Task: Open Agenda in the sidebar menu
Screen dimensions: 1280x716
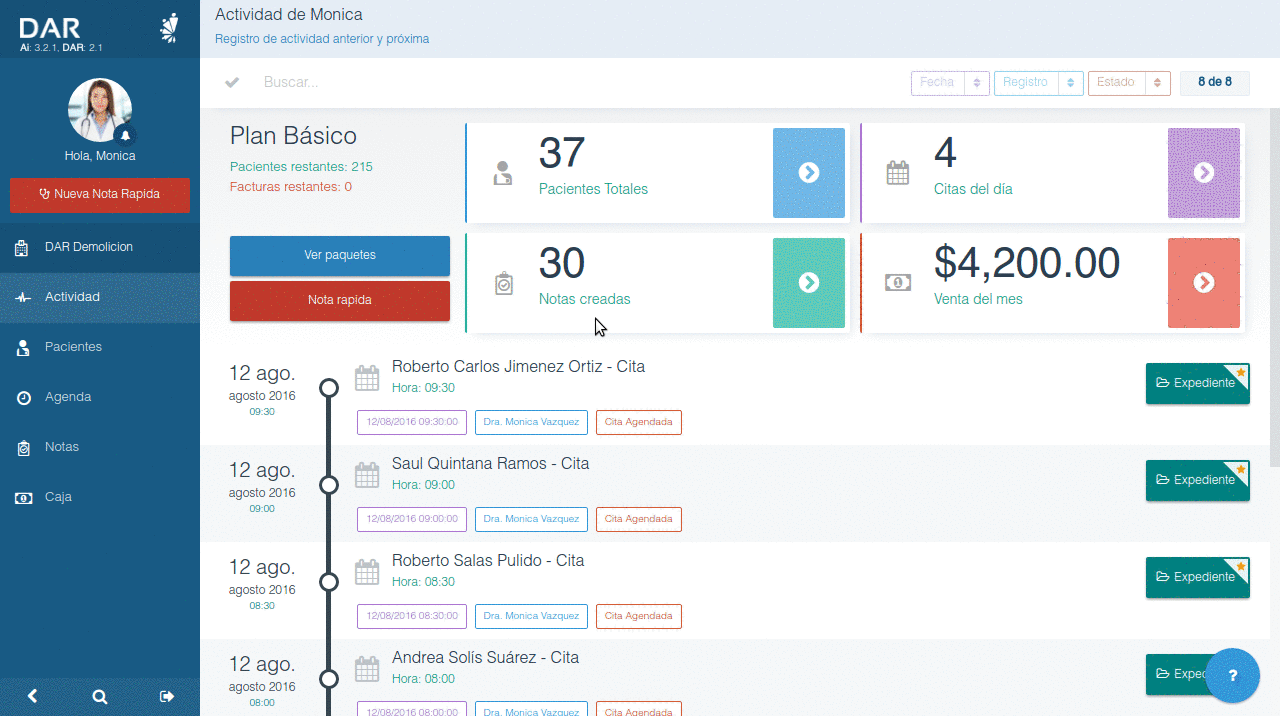Action: [x=100, y=397]
